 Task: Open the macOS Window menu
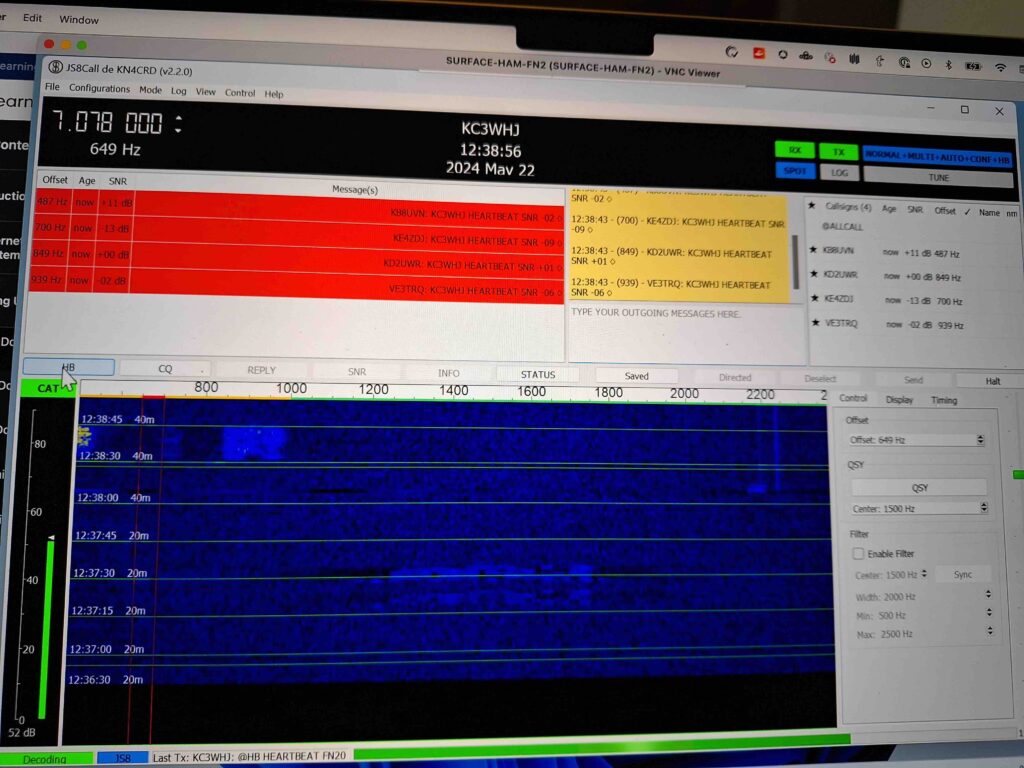(x=79, y=20)
